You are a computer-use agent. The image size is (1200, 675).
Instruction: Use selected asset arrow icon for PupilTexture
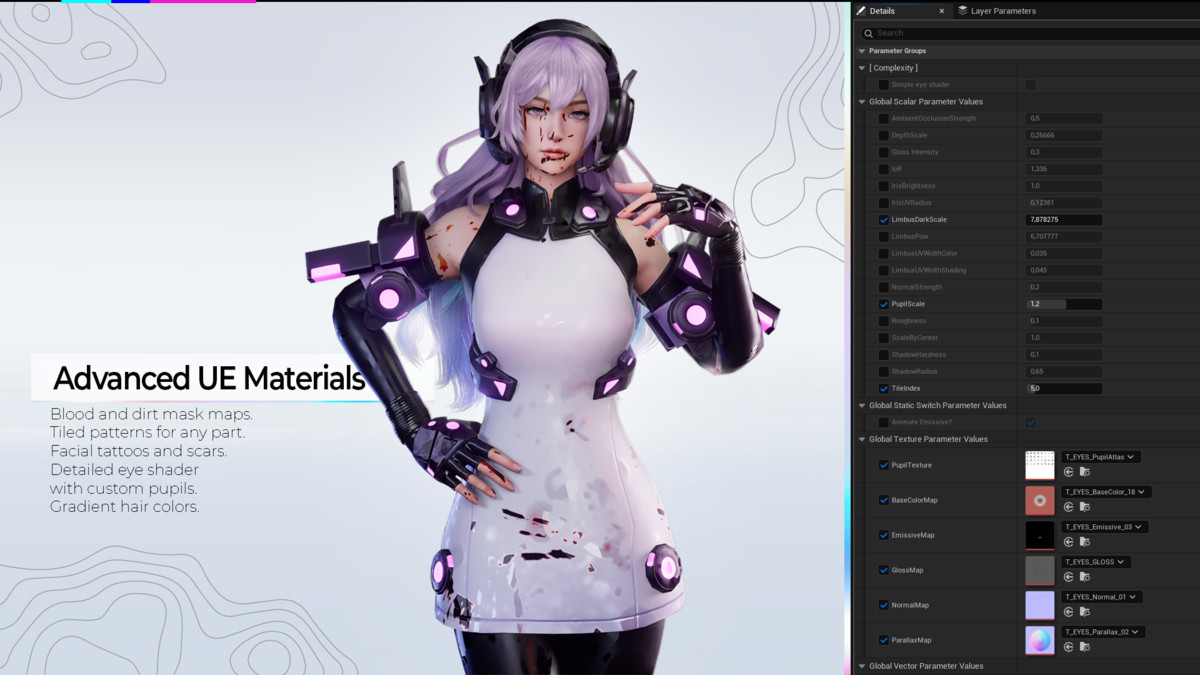(x=1069, y=471)
